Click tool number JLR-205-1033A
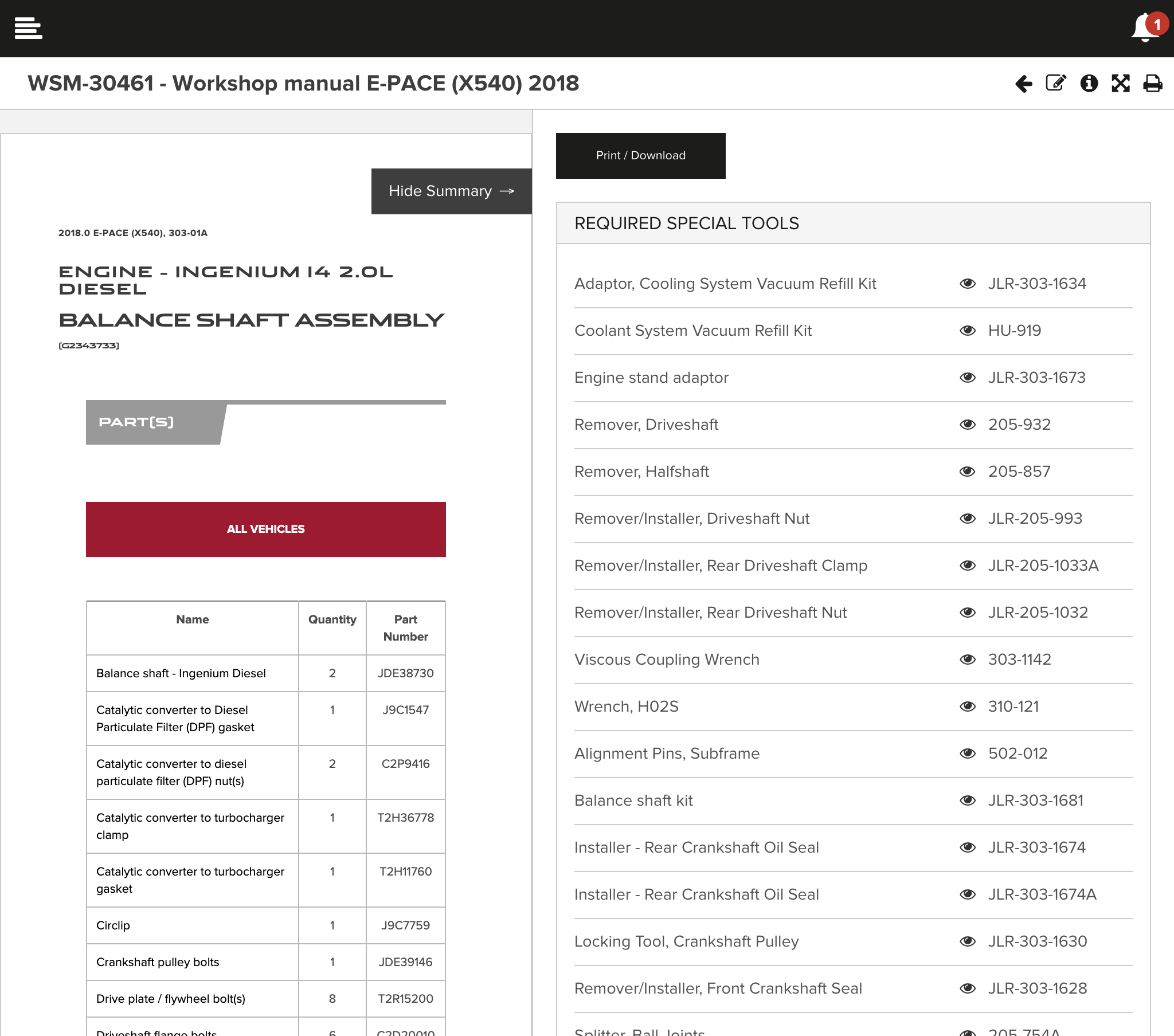 pyautogui.click(x=1043, y=566)
